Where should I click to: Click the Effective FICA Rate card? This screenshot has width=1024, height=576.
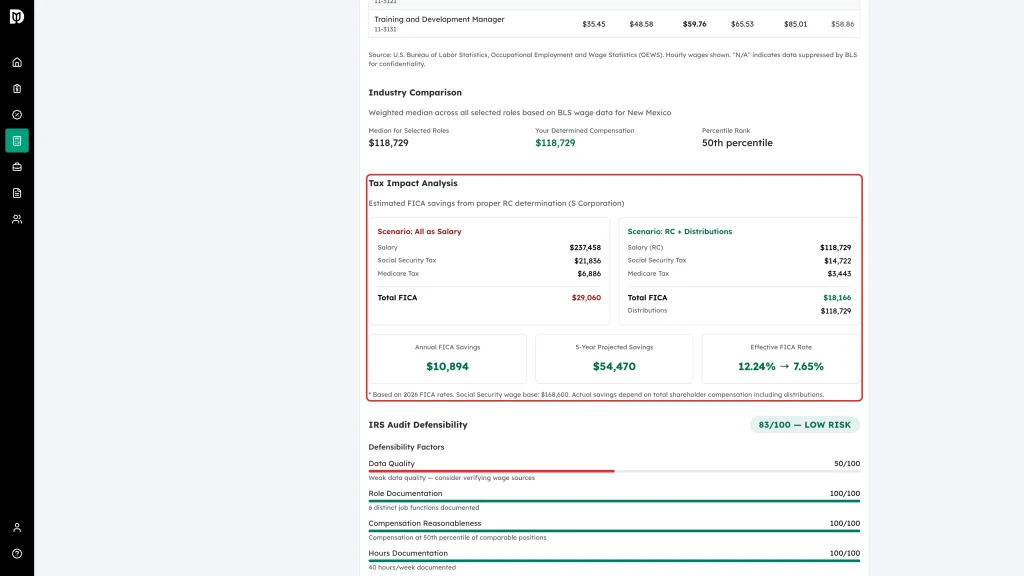[x=781, y=359]
